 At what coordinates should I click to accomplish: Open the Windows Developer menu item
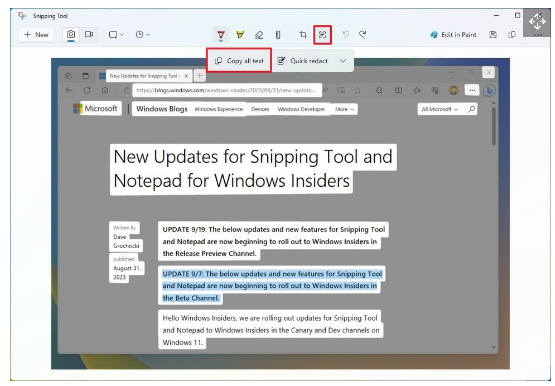[301, 109]
